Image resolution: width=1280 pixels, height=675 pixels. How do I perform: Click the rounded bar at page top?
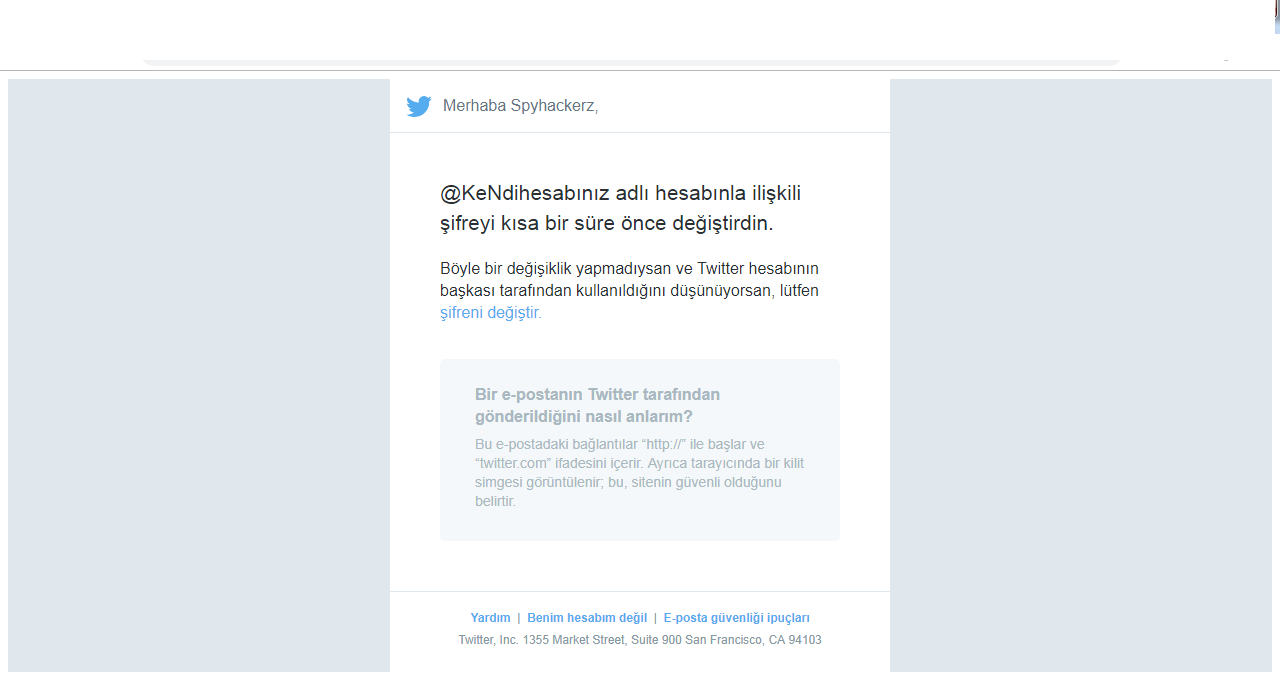(x=630, y=62)
